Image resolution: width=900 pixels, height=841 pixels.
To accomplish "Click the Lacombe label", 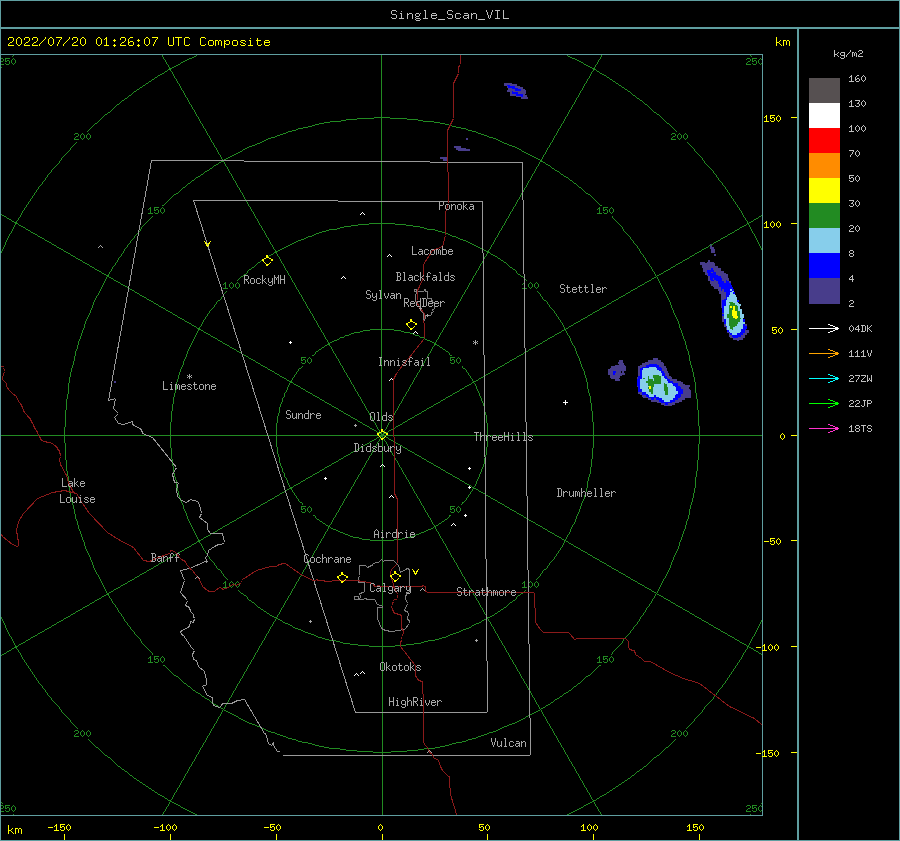I will (x=432, y=251).
